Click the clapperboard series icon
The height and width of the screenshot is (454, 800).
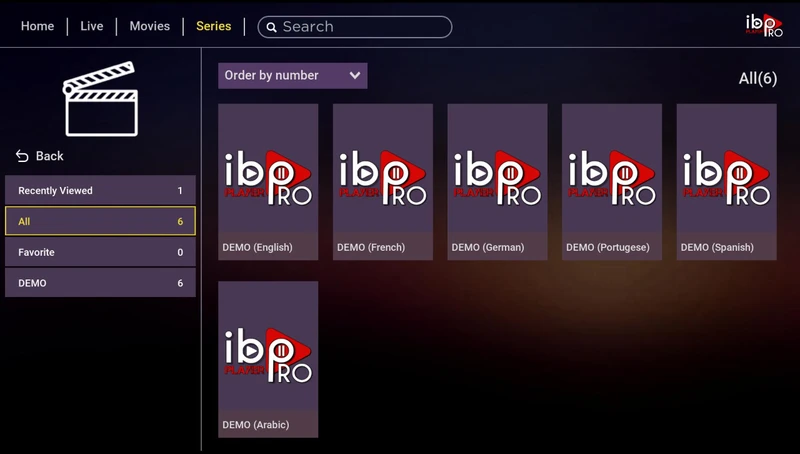point(101,99)
